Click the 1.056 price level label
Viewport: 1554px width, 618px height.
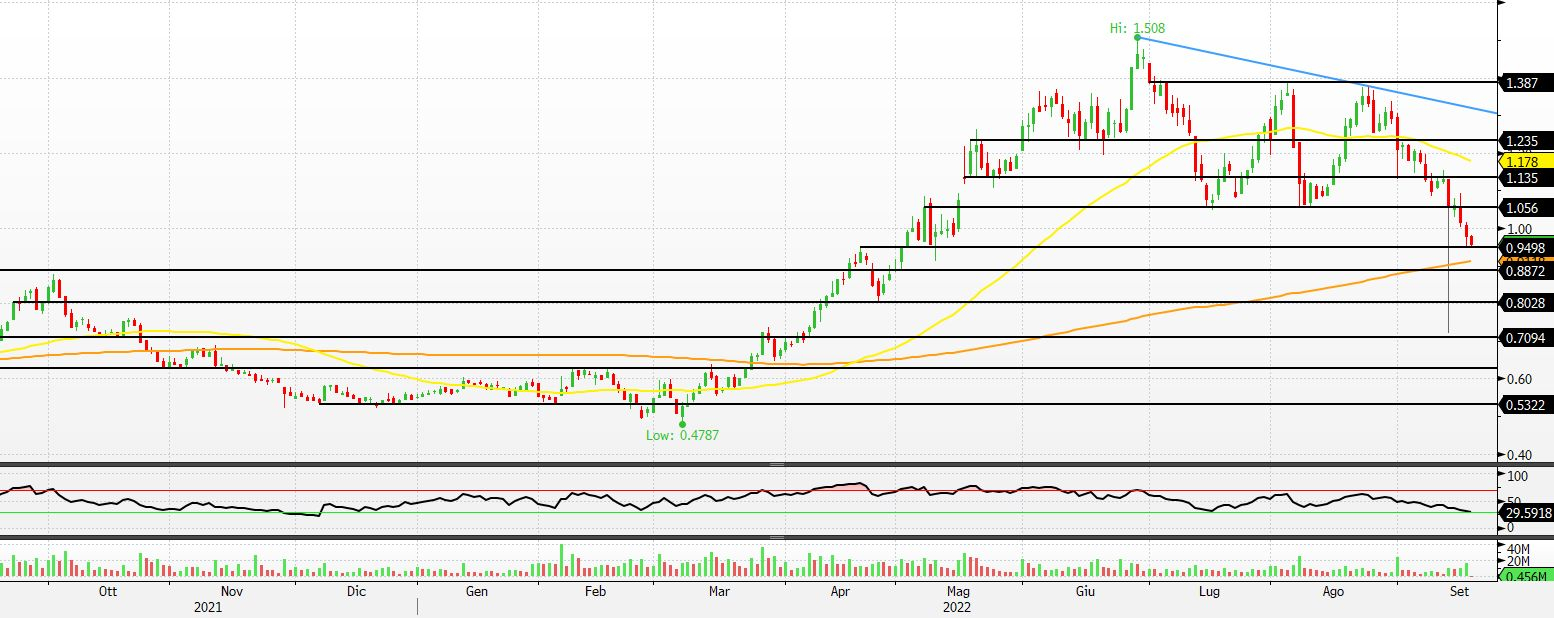tap(1525, 208)
